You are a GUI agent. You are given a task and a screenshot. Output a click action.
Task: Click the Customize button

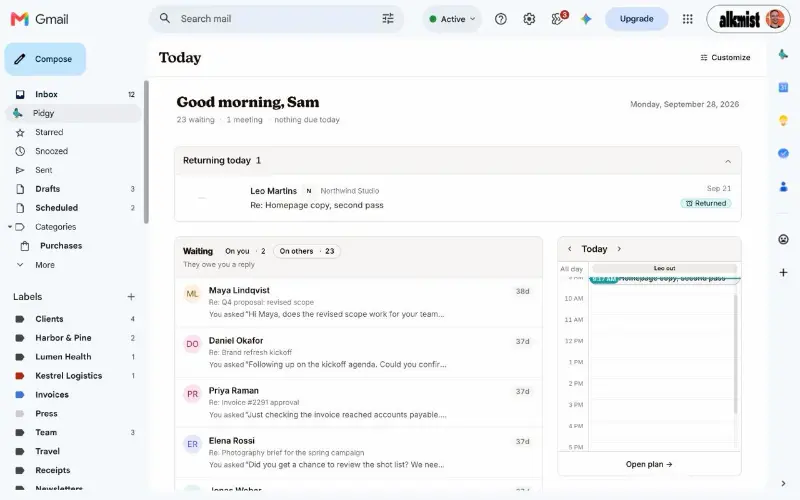(x=725, y=58)
